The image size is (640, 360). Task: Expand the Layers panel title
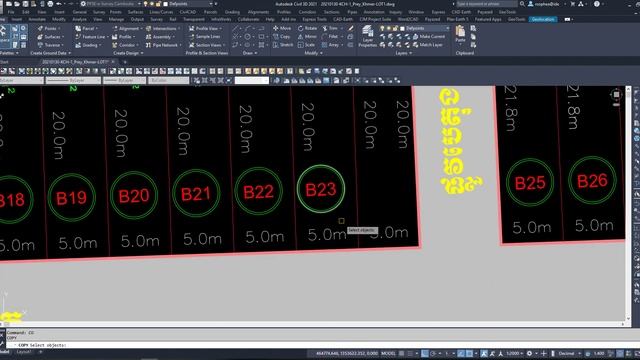(403, 53)
